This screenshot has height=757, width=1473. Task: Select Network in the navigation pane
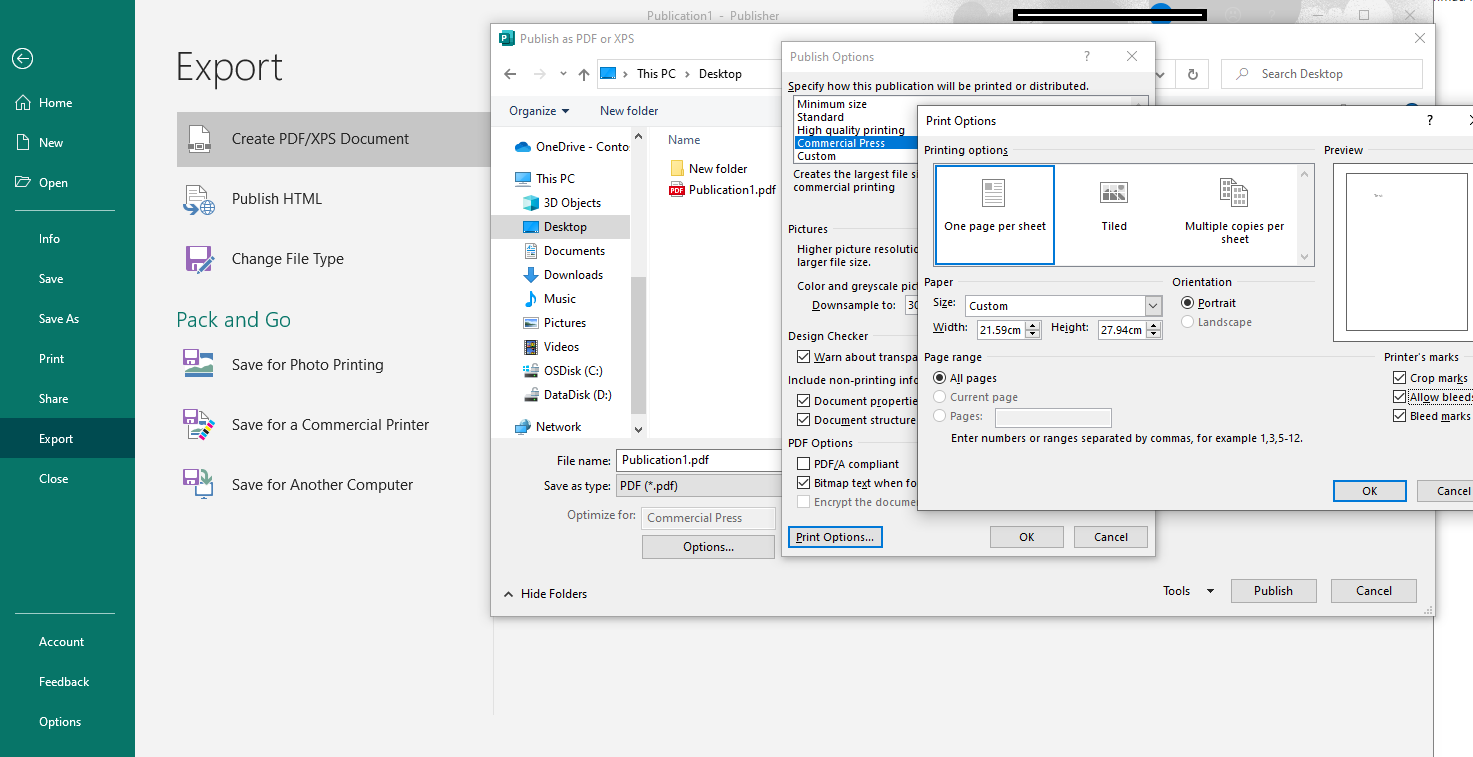547,427
